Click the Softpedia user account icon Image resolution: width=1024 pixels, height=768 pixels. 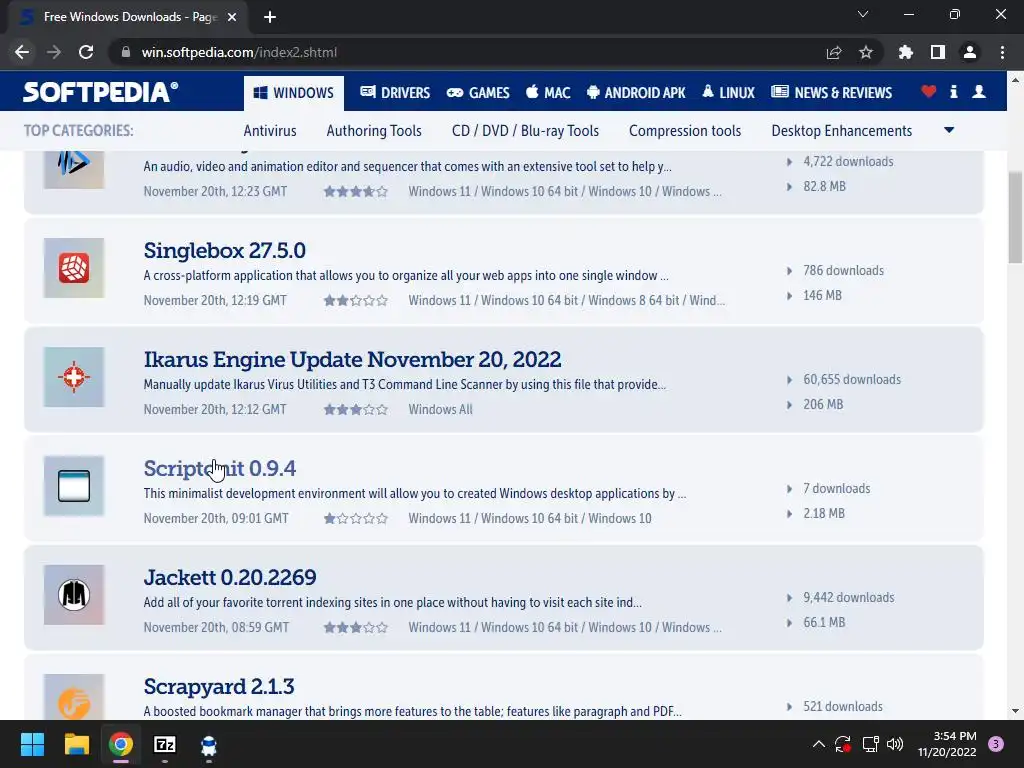pos(979,91)
